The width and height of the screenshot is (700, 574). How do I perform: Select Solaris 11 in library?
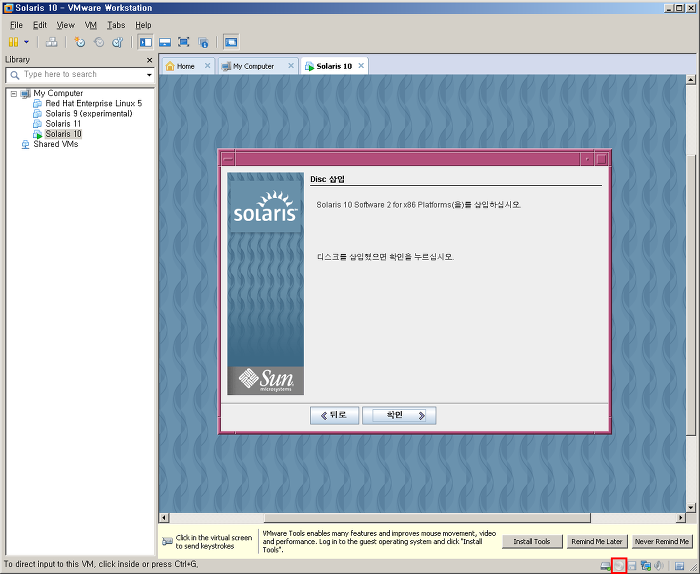tap(63, 124)
